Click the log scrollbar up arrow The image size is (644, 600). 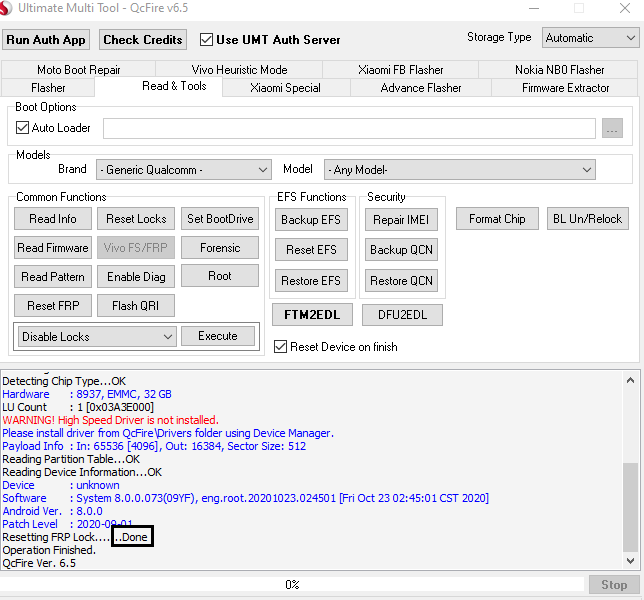coord(630,380)
